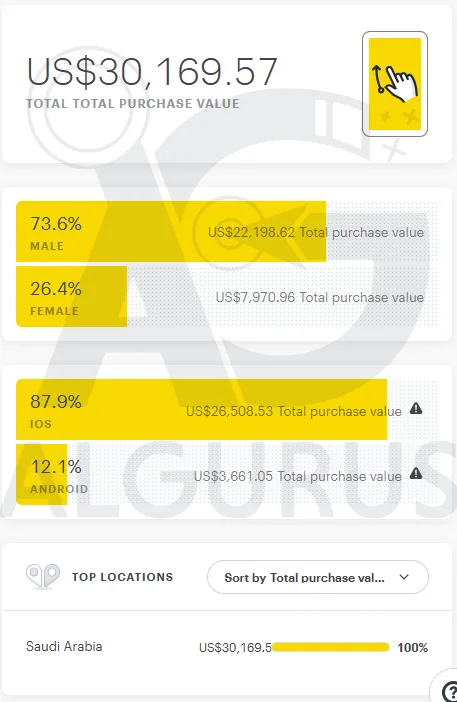
Task: Click the swipe-up phone icon
Action: pyautogui.click(x=395, y=84)
